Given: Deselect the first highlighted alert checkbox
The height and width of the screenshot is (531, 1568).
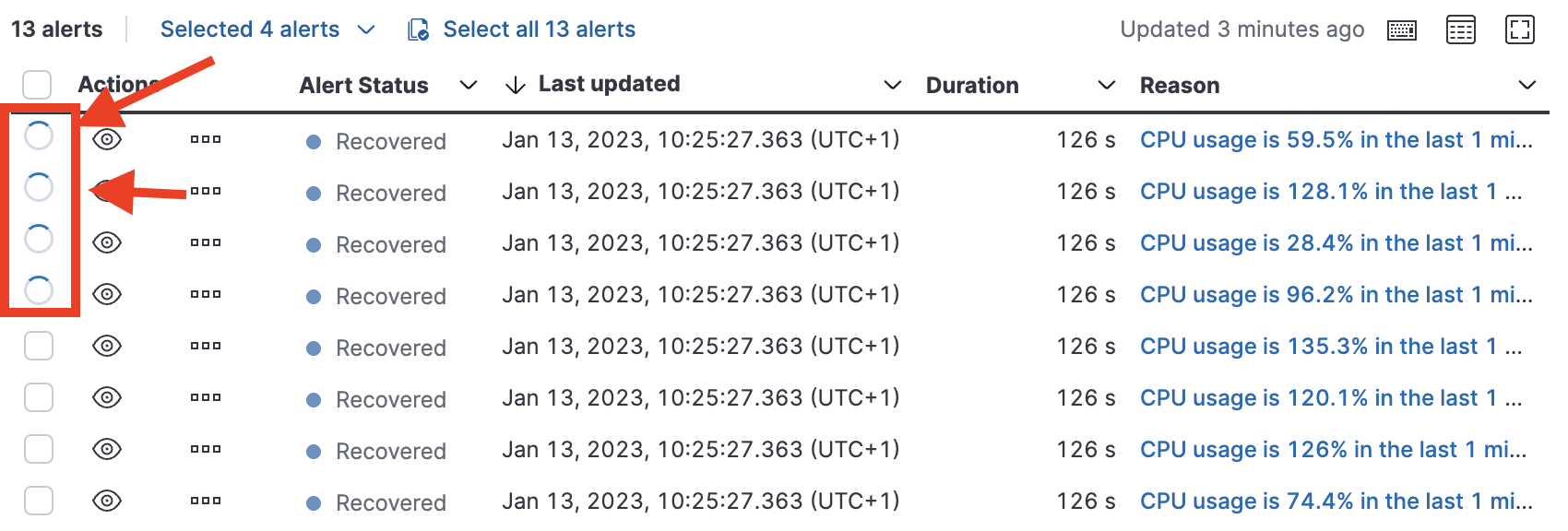Looking at the screenshot, I should [x=39, y=136].
